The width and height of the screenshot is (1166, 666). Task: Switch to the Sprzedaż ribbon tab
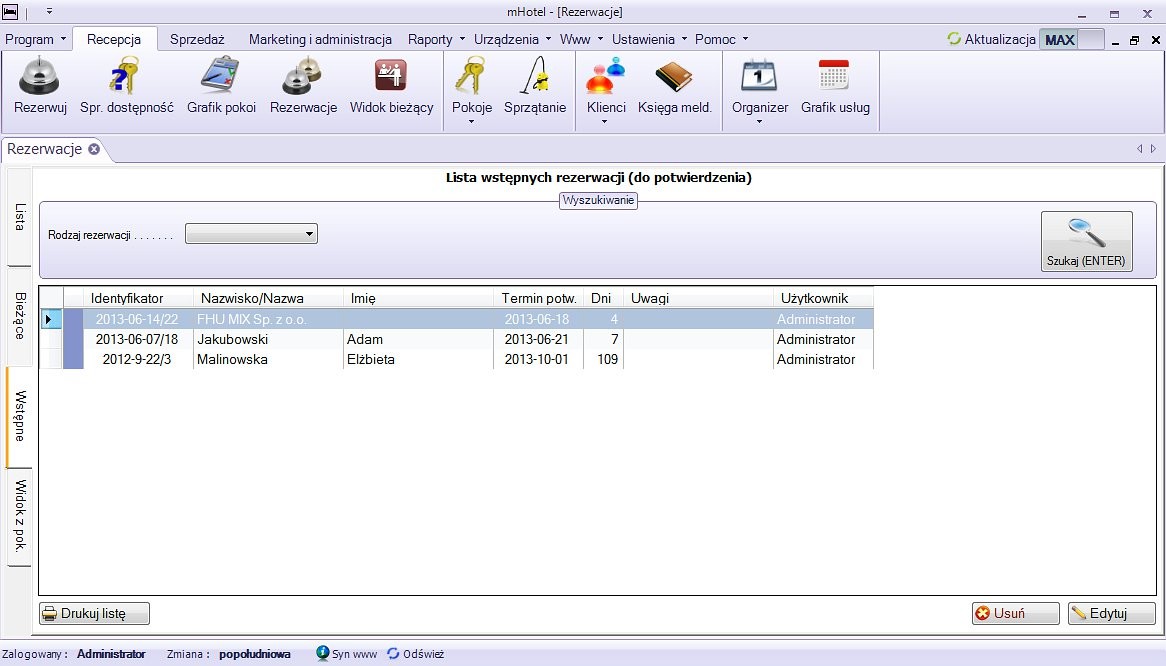pos(197,39)
